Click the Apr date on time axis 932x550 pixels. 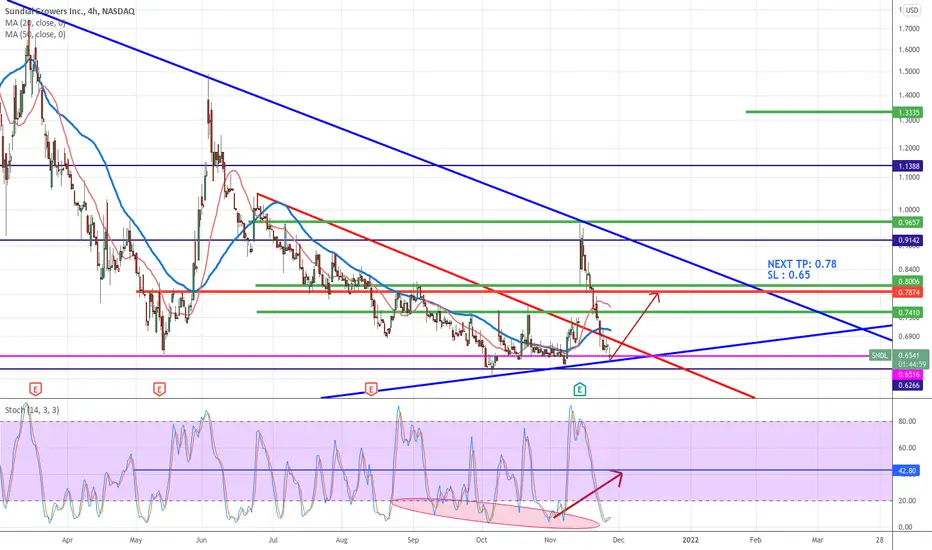point(67,540)
